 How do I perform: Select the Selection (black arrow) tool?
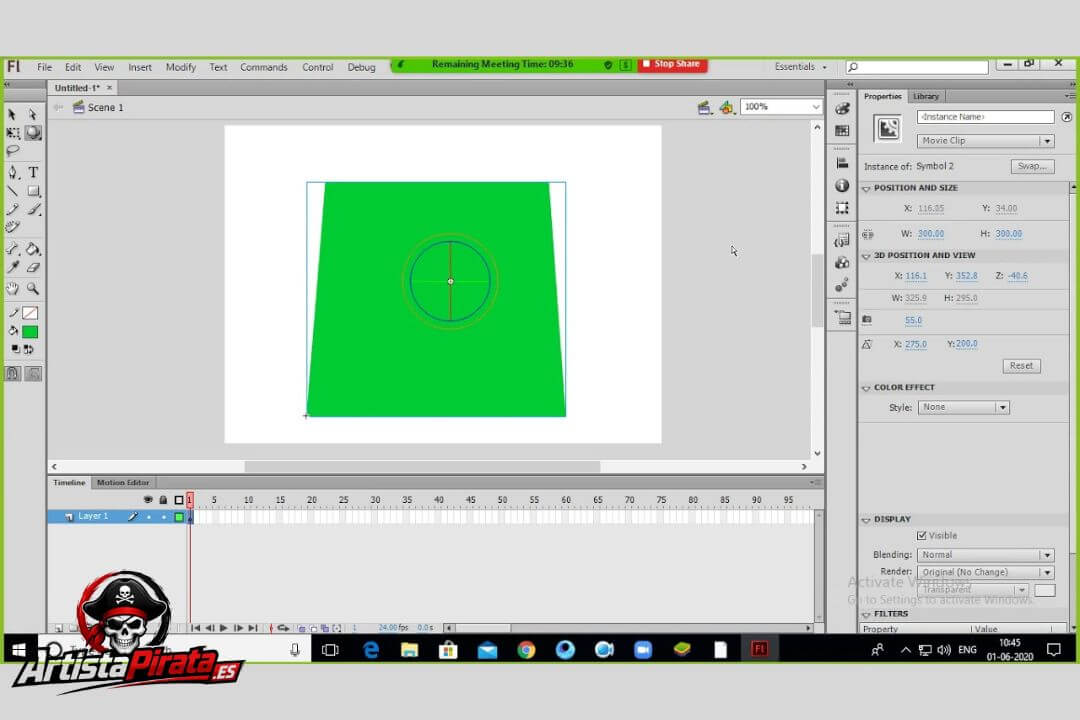click(12, 114)
